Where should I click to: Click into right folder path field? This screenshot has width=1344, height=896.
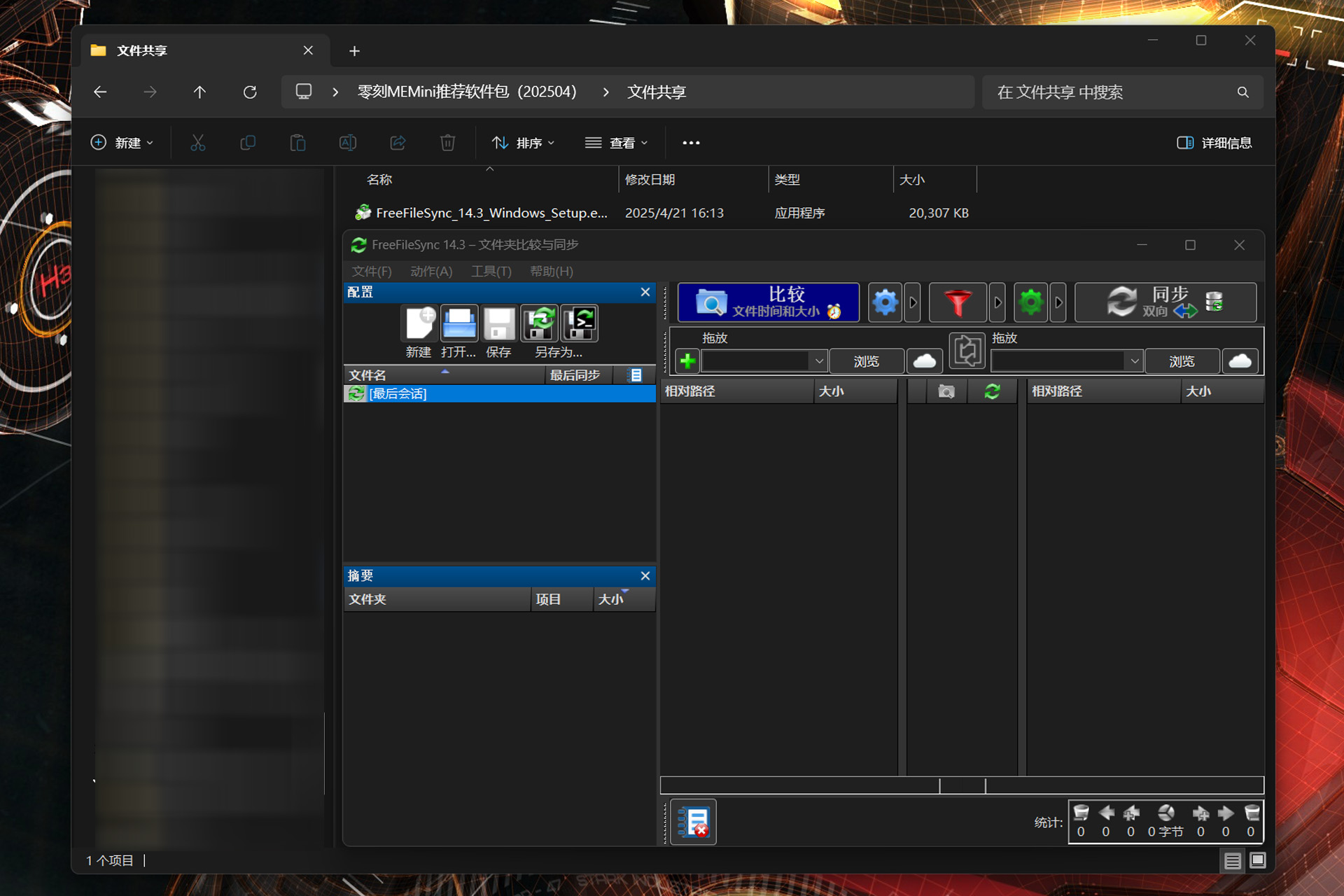tap(1058, 361)
